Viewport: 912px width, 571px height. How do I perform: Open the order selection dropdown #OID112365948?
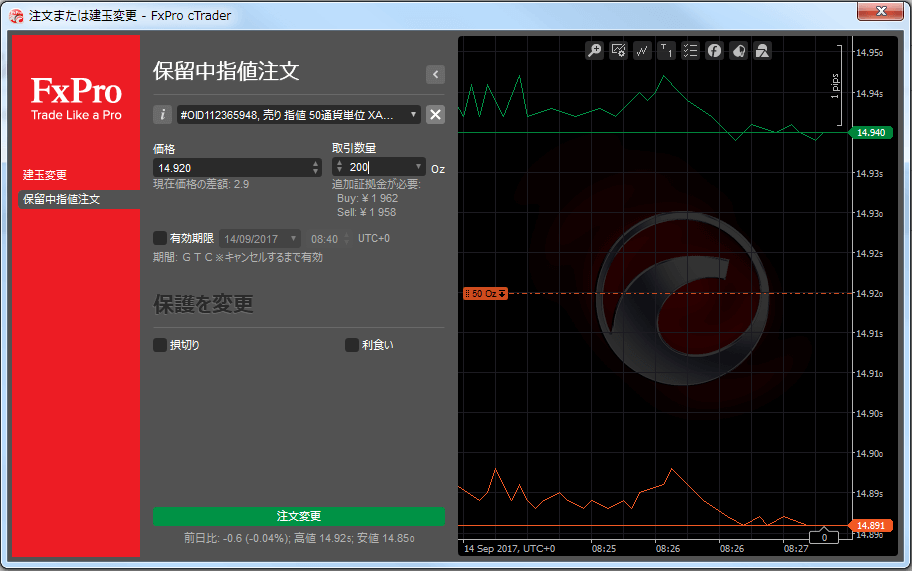pyautogui.click(x=298, y=115)
